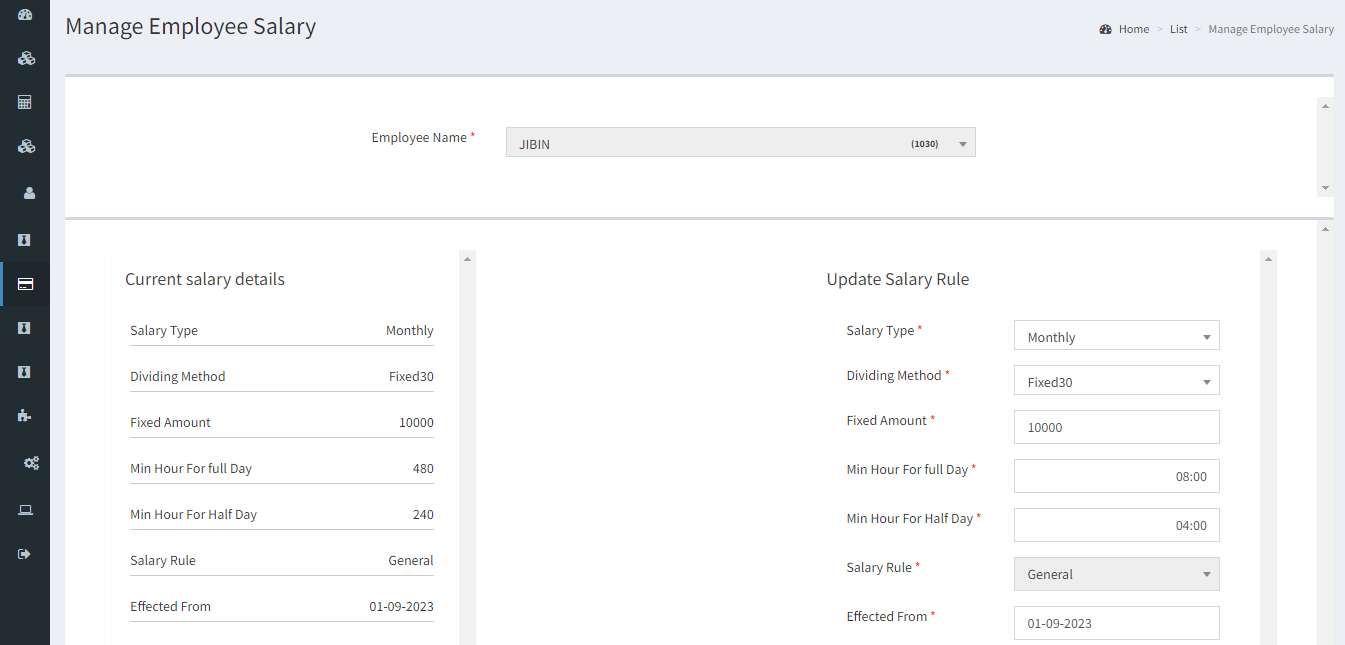Open settings gears icon in sidebar
This screenshot has height=645, width=1345.
pyautogui.click(x=31, y=463)
